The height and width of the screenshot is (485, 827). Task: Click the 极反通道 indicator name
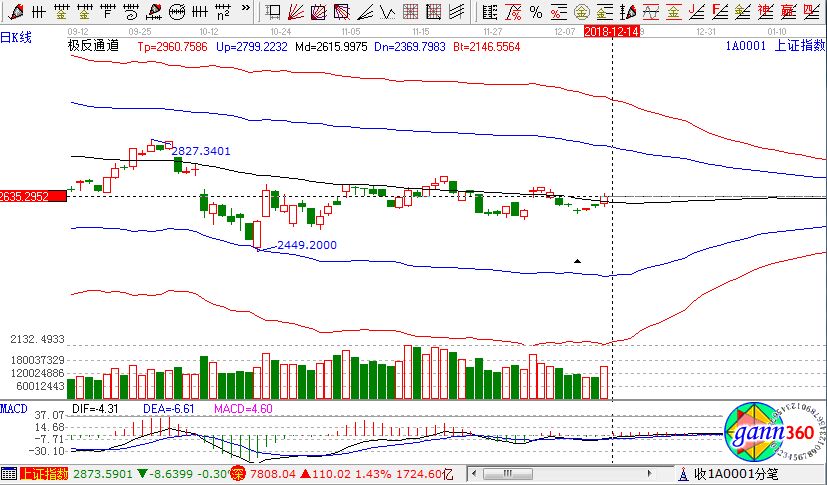pyautogui.click(x=93, y=46)
